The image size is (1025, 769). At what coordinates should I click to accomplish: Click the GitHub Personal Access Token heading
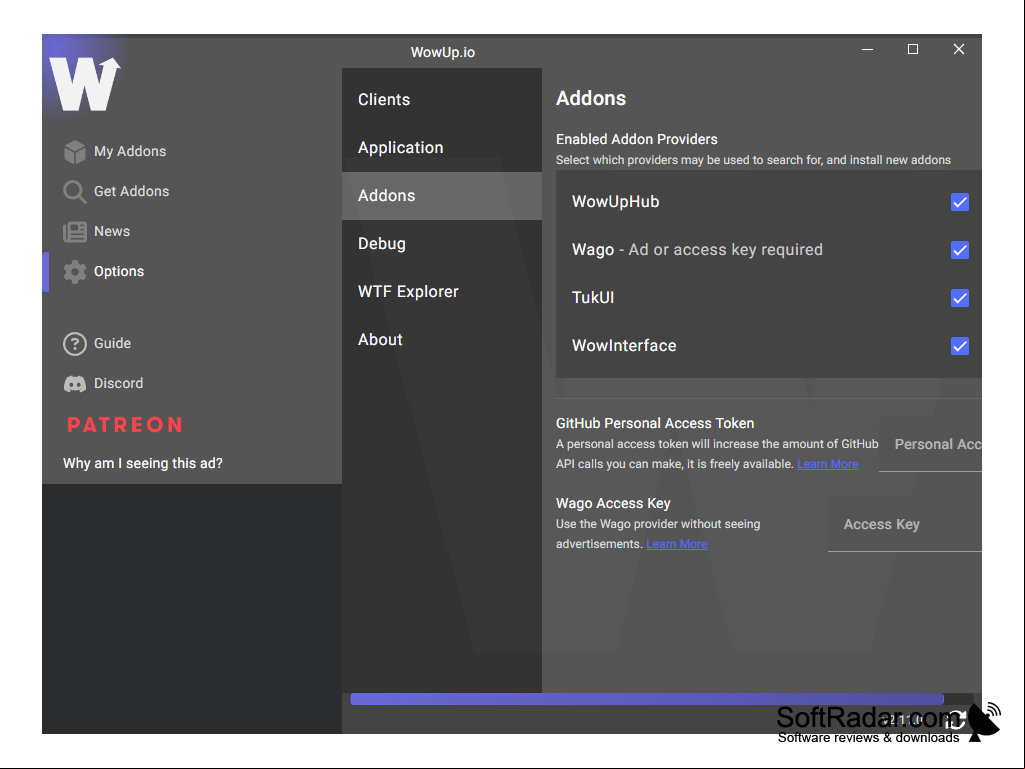[655, 423]
